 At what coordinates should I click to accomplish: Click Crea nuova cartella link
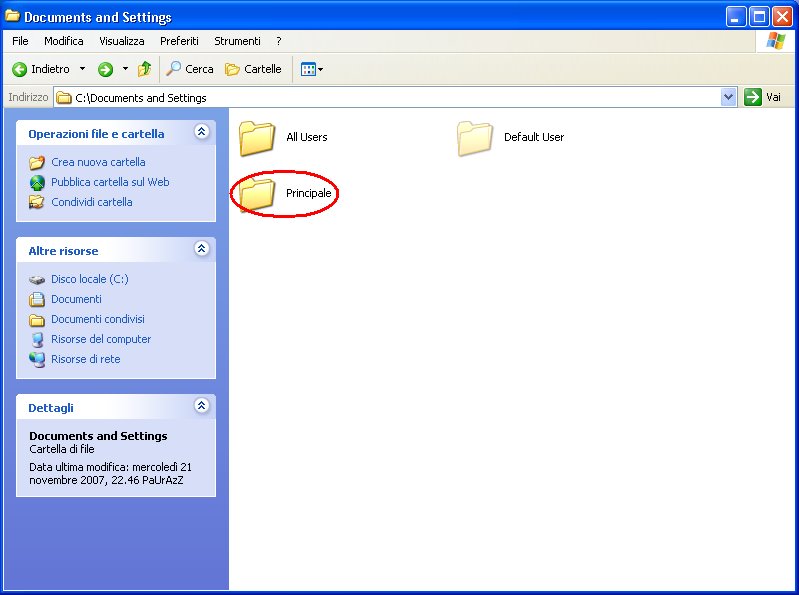[x=98, y=162]
